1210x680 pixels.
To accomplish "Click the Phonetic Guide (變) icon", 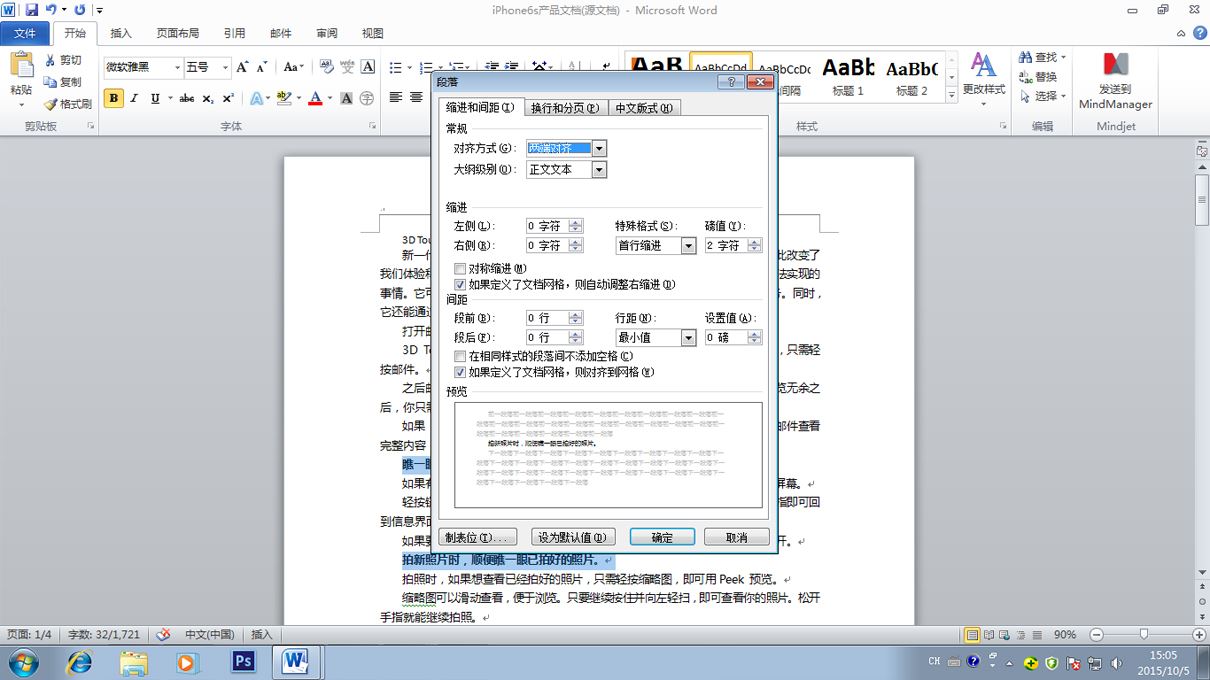I will point(347,67).
